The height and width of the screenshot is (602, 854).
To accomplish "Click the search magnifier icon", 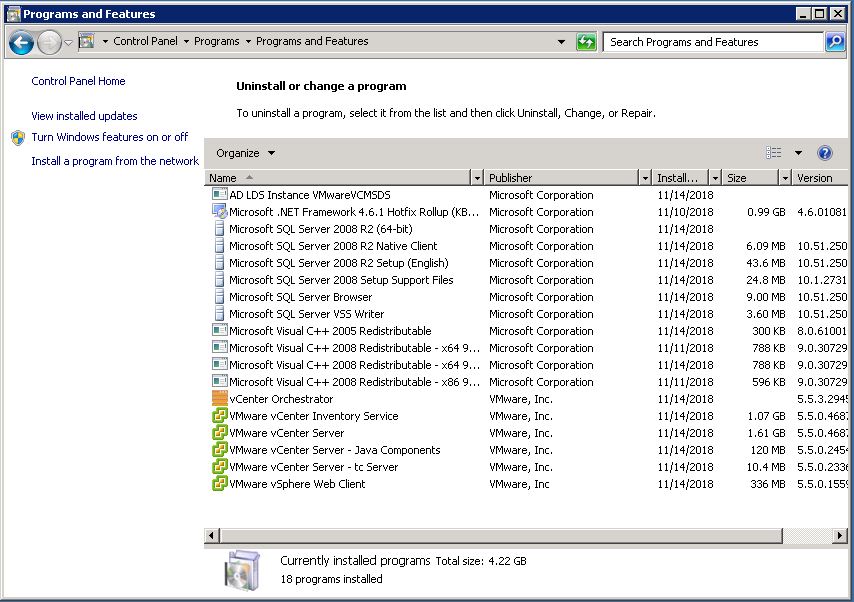I will tap(835, 42).
